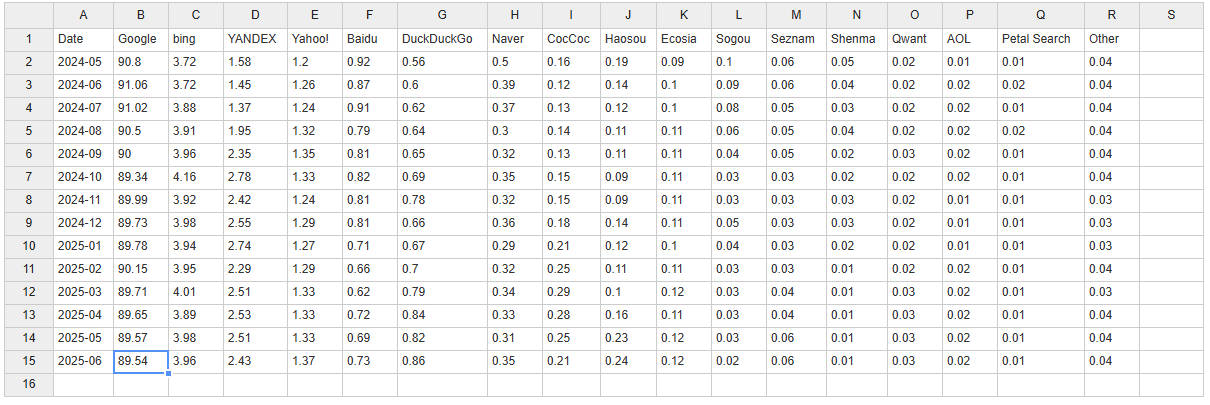The height and width of the screenshot is (405, 1210).
Task: Click bing value '4.01'
Action: click(x=196, y=292)
